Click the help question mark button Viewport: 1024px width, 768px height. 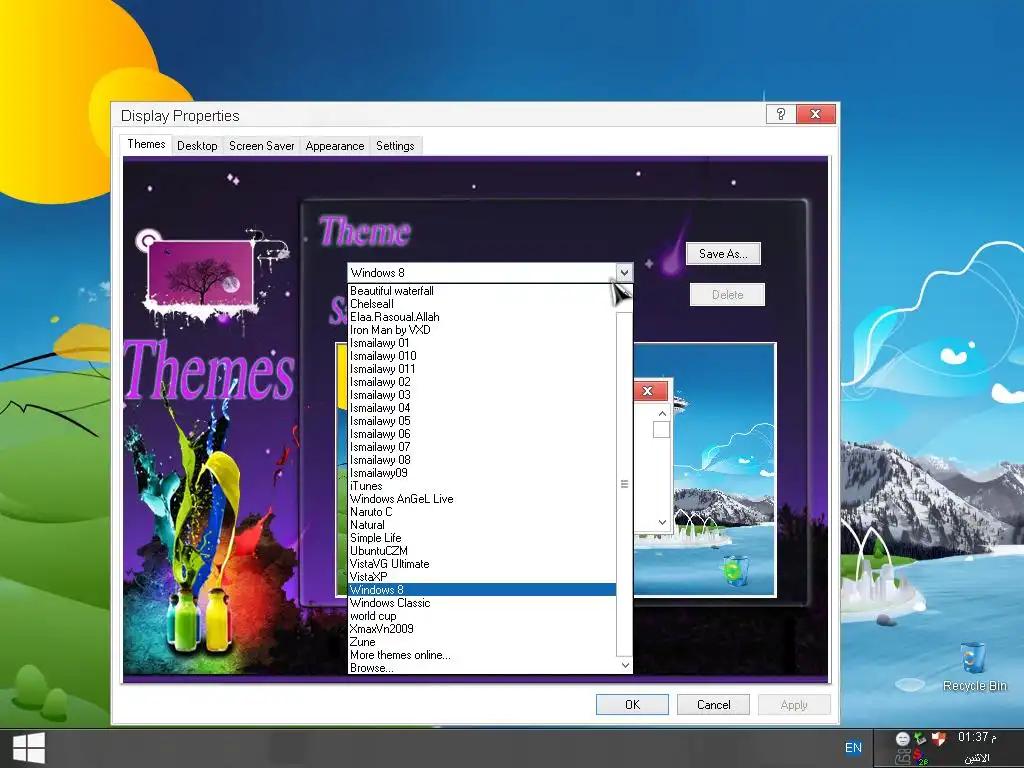coord(780,114)
